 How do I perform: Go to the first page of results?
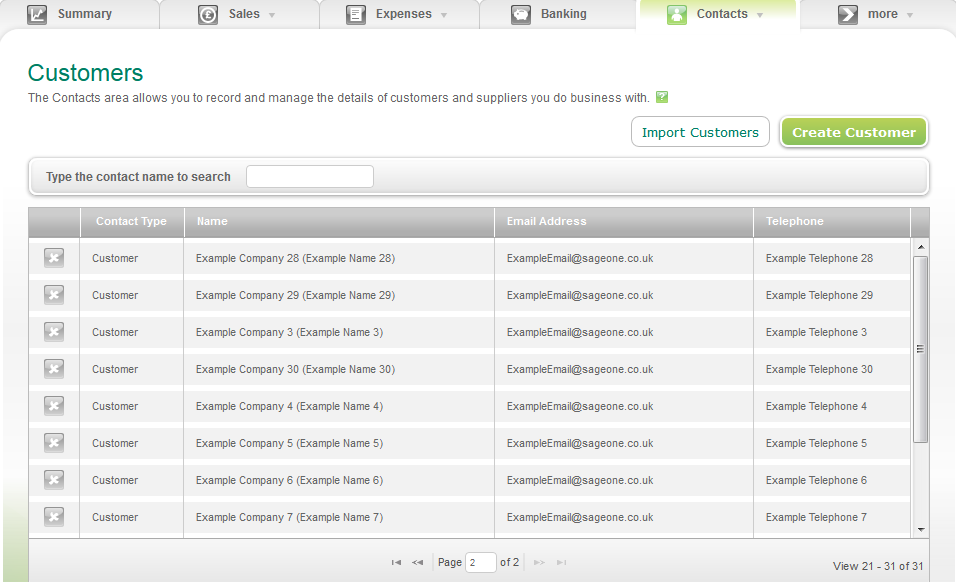[x=396, y=562]
